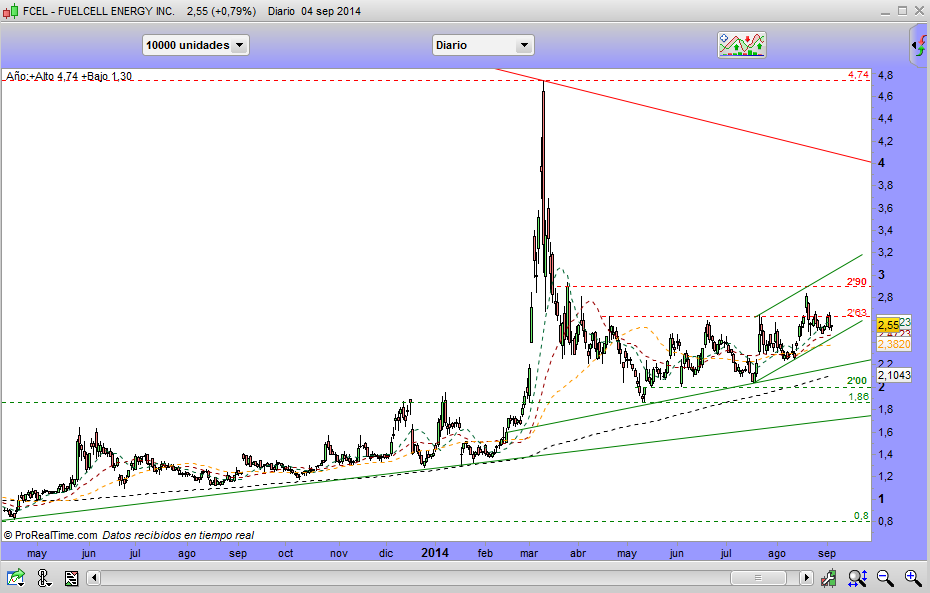The height and width of the screenshot is (593, 930).
Task: Open the add indicator chart button
Action: click(741, 45)
